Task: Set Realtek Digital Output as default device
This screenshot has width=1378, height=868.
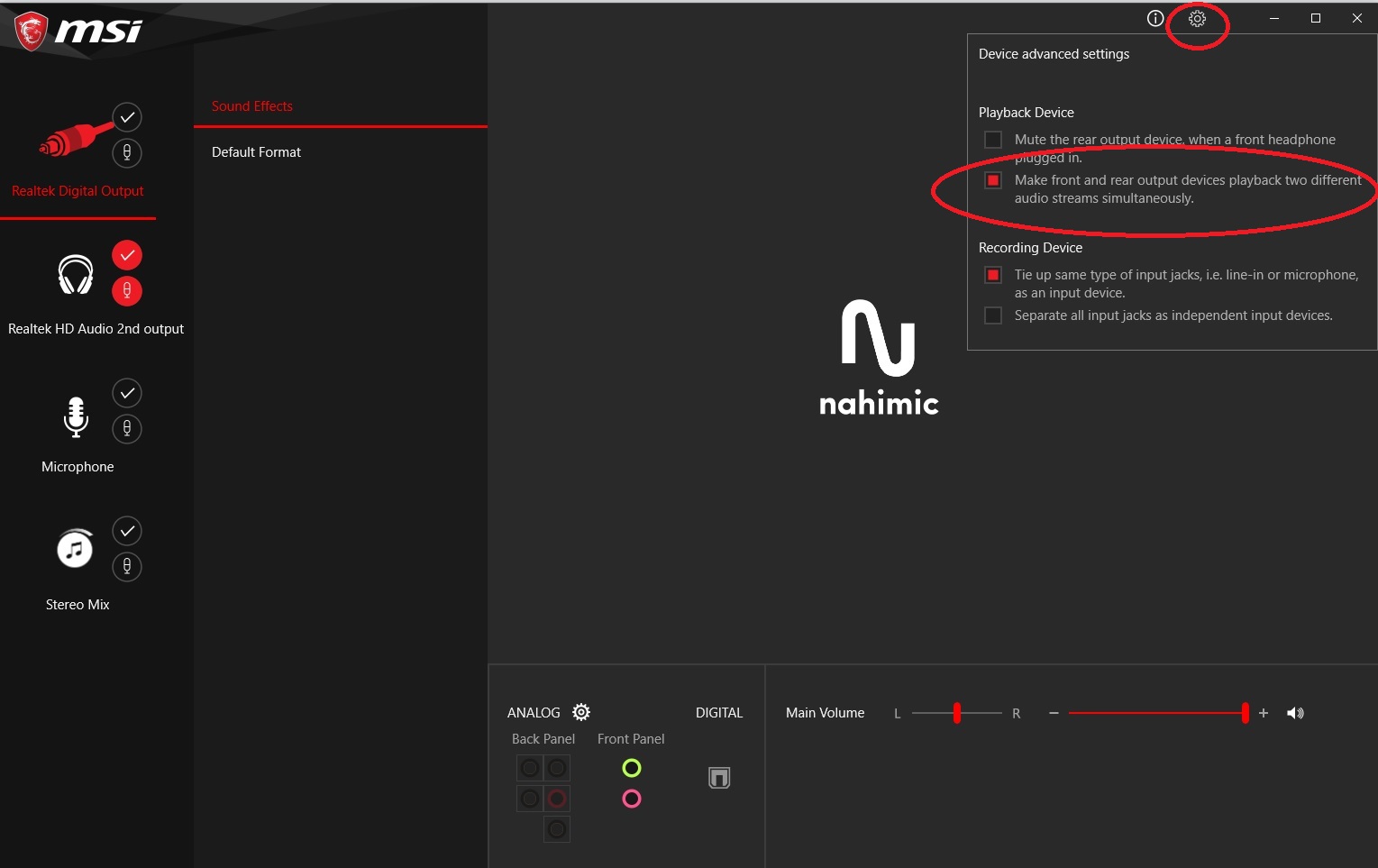Action: [x=127, y=117]
